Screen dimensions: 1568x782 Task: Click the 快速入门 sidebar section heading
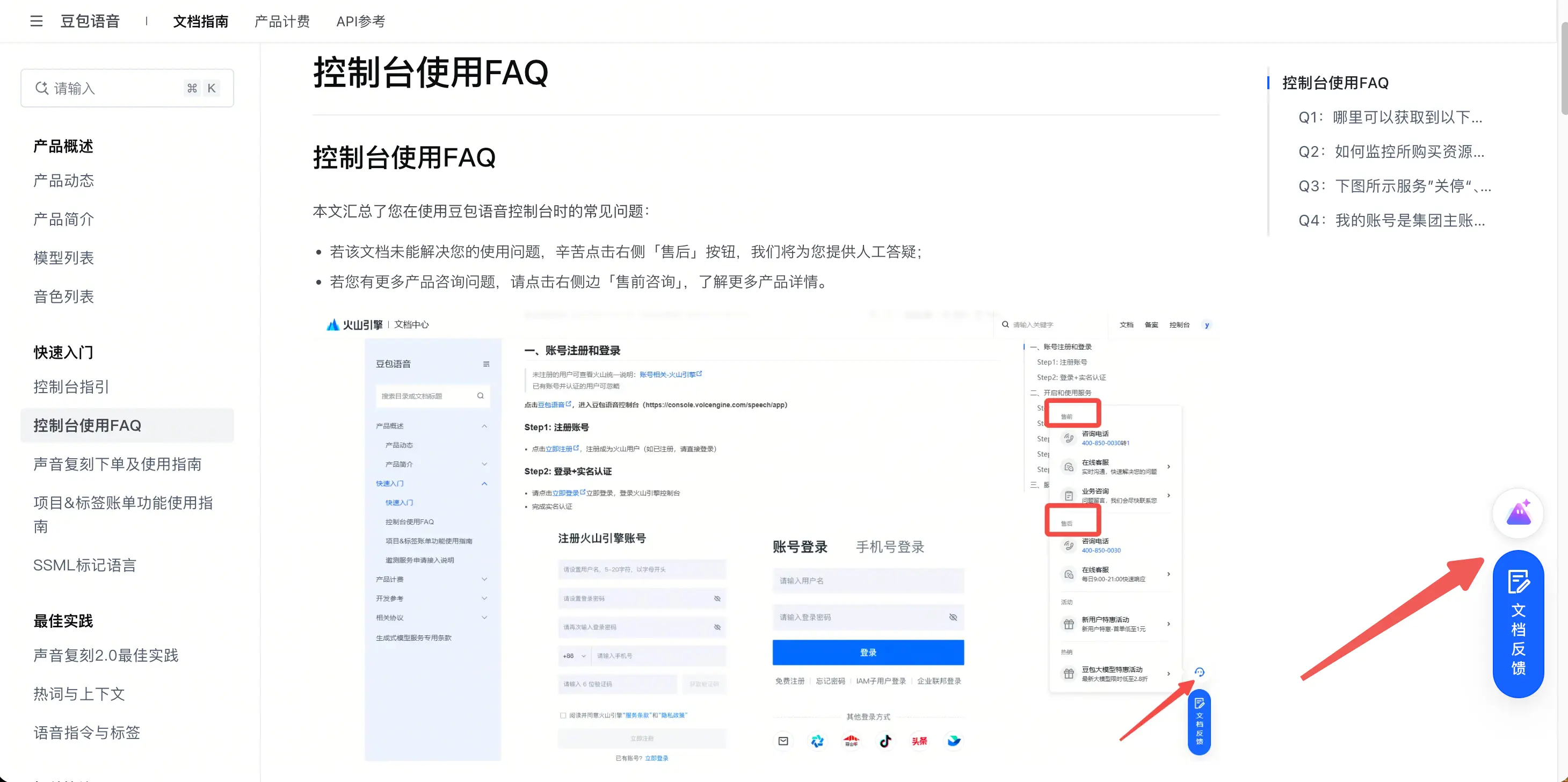[x=63, y=352]
